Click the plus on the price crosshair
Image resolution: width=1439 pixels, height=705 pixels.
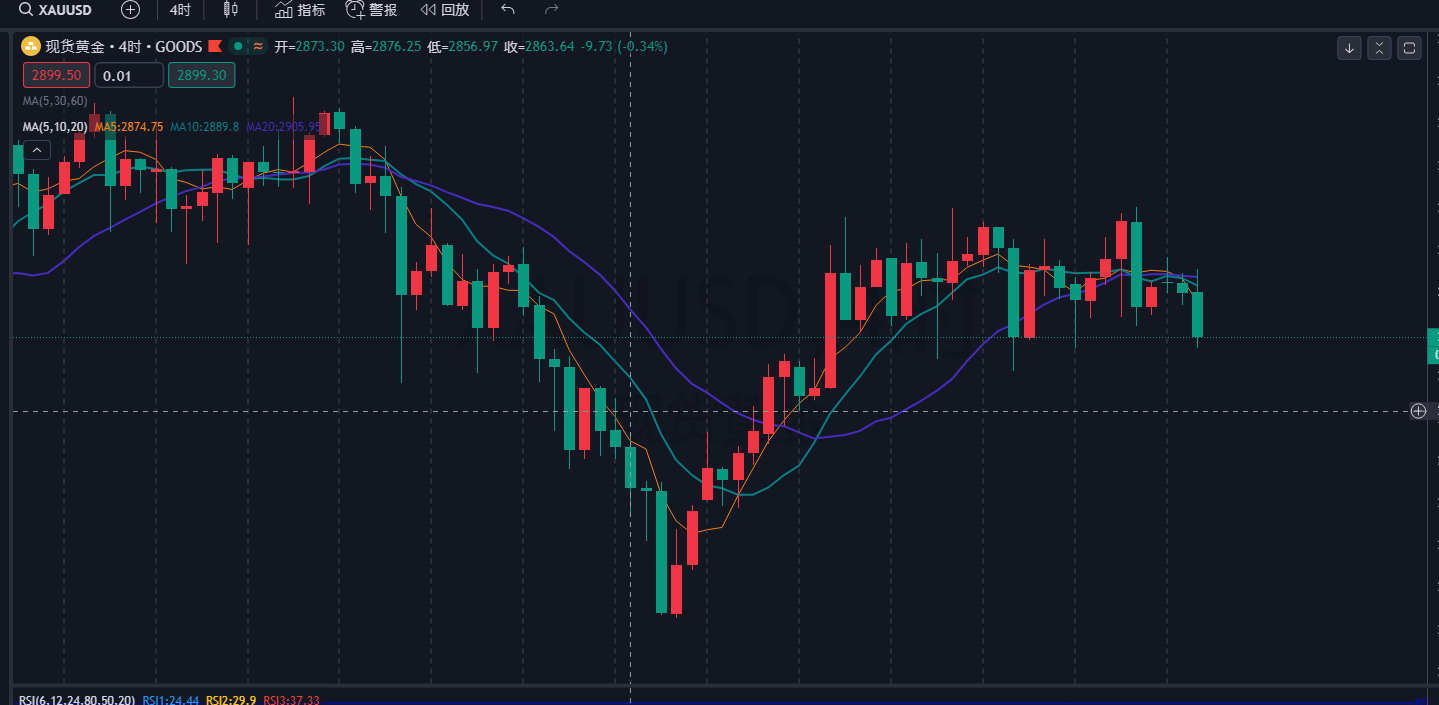click(1418, 411)
